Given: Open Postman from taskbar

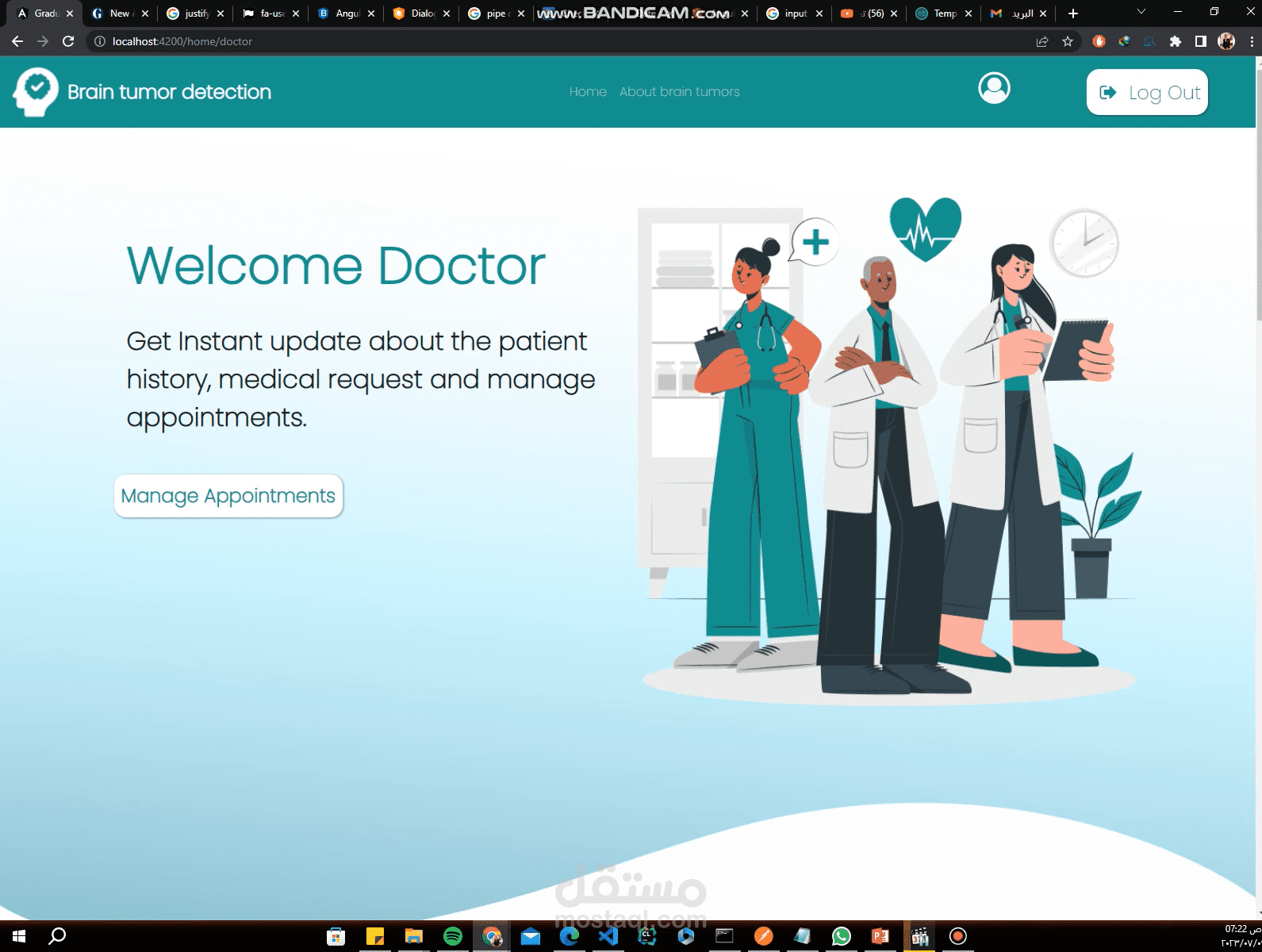Looking at the screenshot, I should (x=764, y=936).
